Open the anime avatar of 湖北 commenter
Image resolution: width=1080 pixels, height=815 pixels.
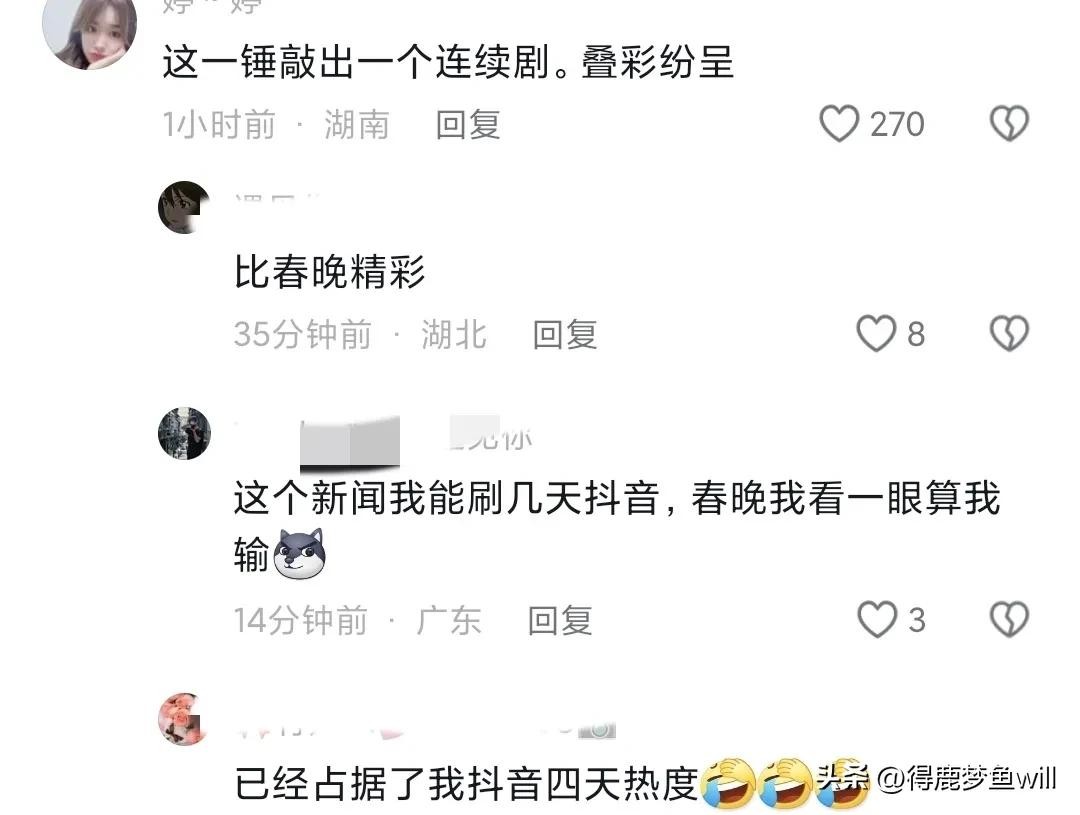(184, 207)
